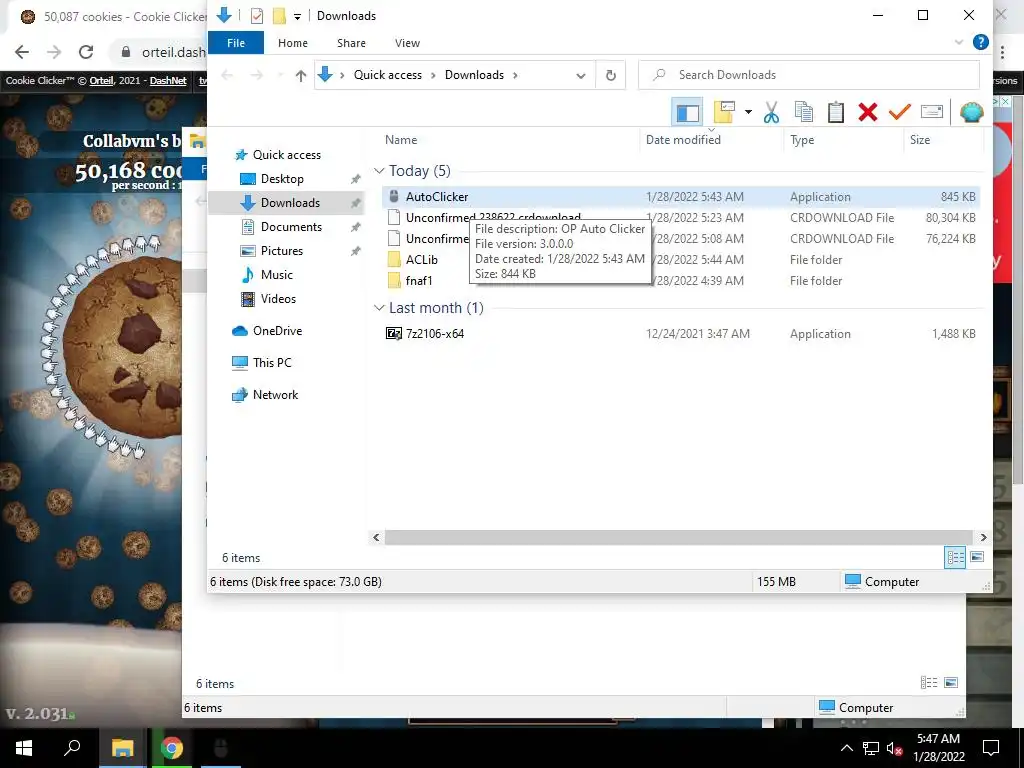This screenshot has width=1024, height=768.
Task: Expand the ribbon with the chevron
Action: pos(958,42)
